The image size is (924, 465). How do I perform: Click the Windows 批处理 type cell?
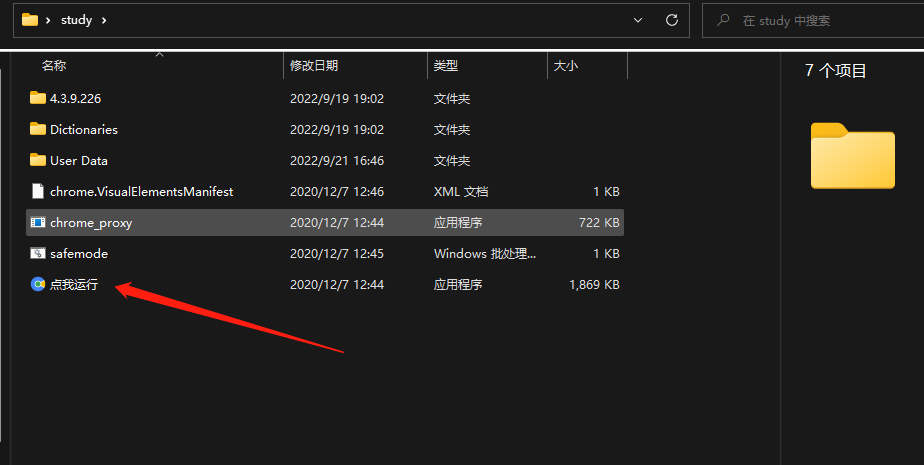485,253
